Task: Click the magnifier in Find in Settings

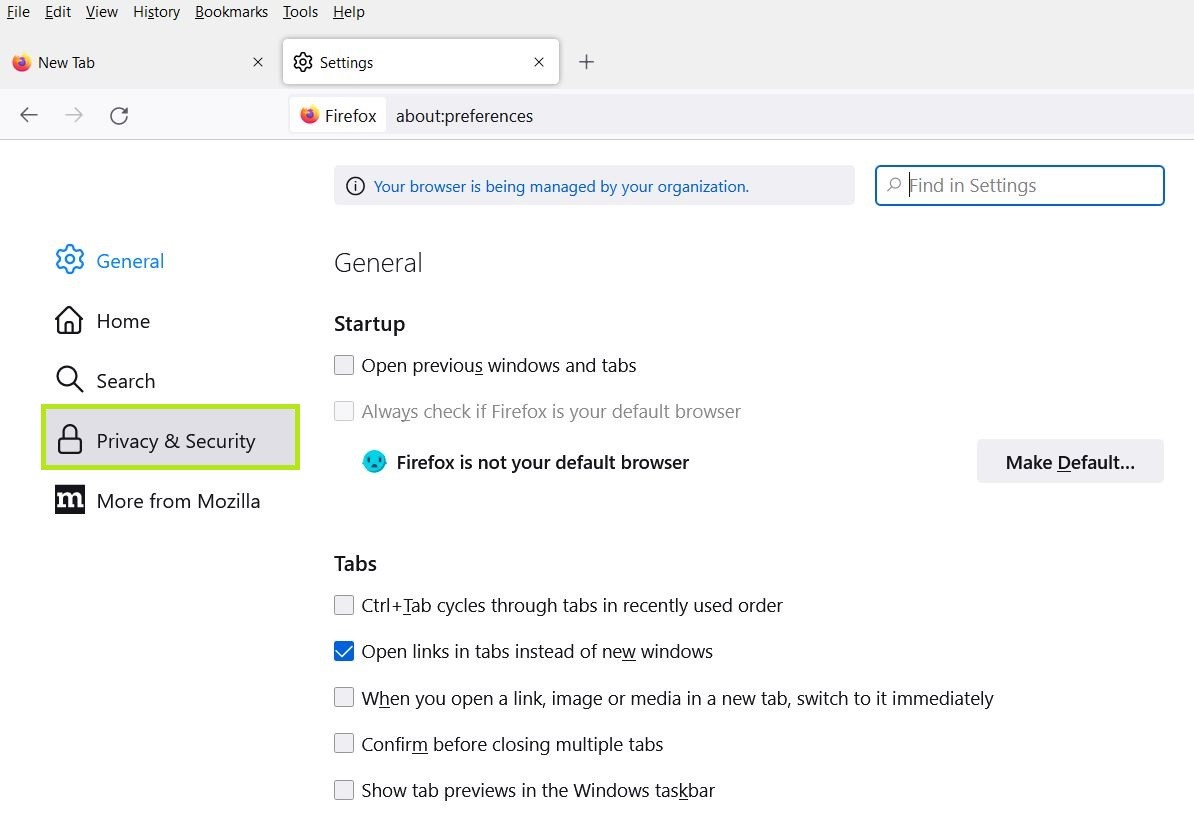Action: pyautogui.click(x=894, y=185)
